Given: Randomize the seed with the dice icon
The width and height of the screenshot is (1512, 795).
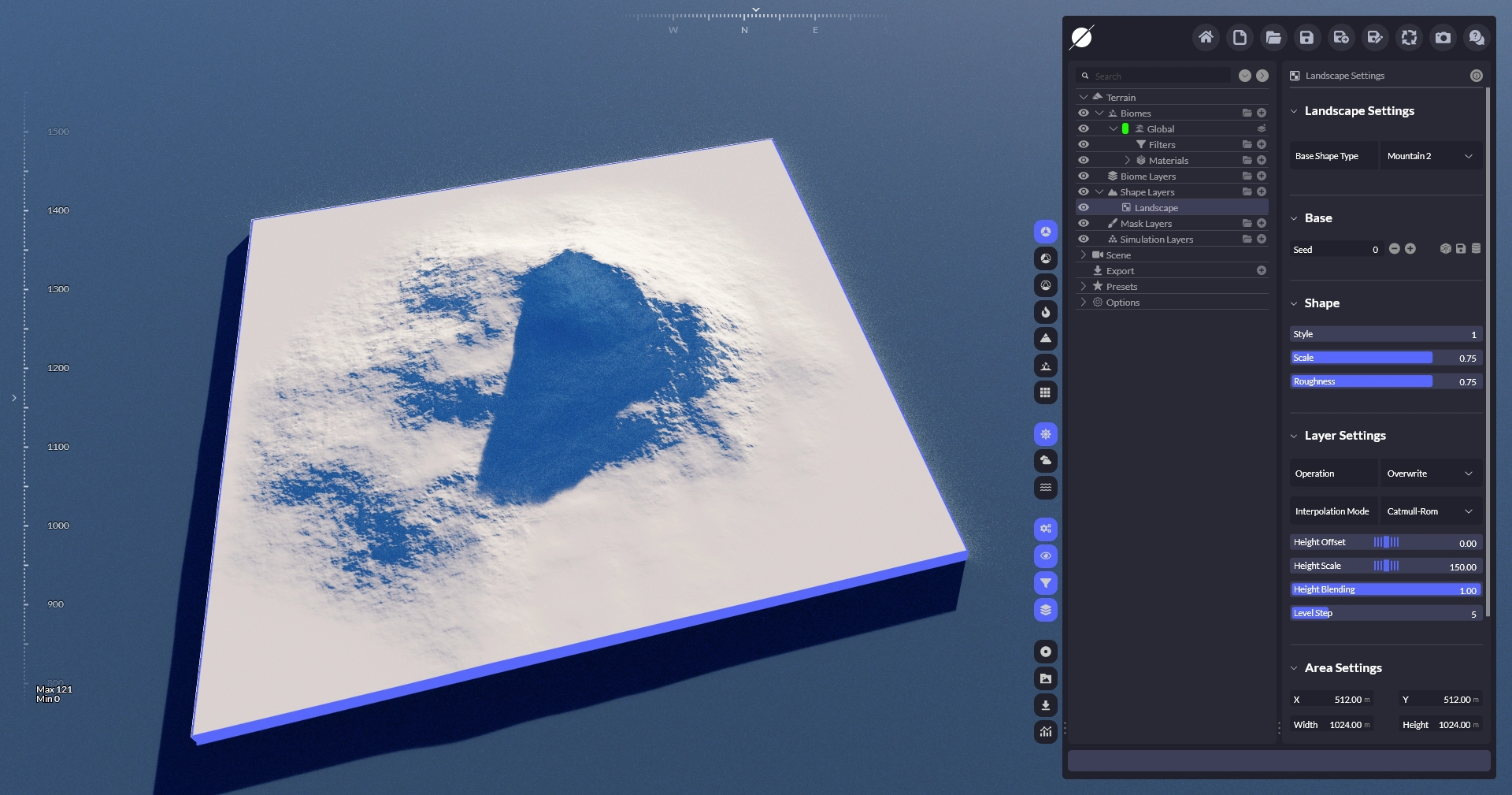Looking at the screenshot, I should click(x=1445, y=249).
